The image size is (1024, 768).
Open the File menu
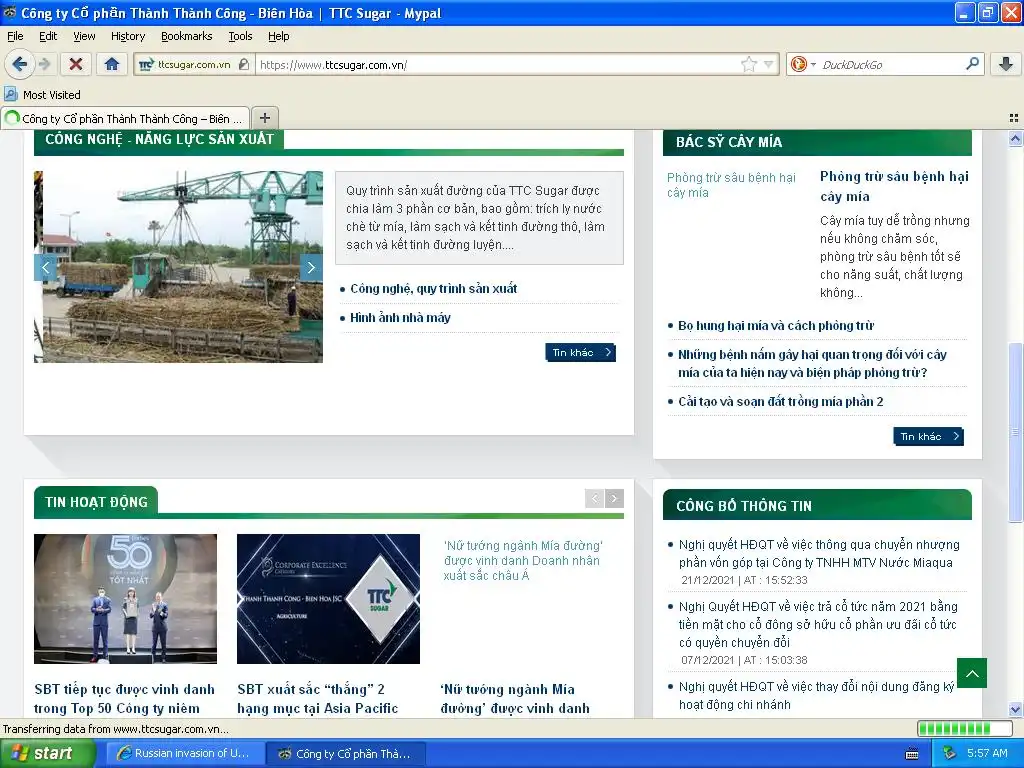point(15,36)
